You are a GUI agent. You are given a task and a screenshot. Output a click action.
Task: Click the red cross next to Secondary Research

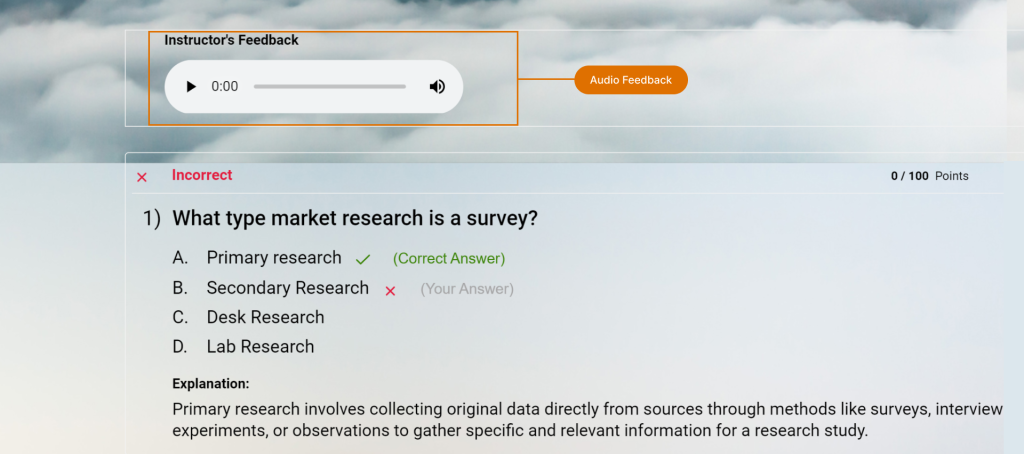click(391, 290)
